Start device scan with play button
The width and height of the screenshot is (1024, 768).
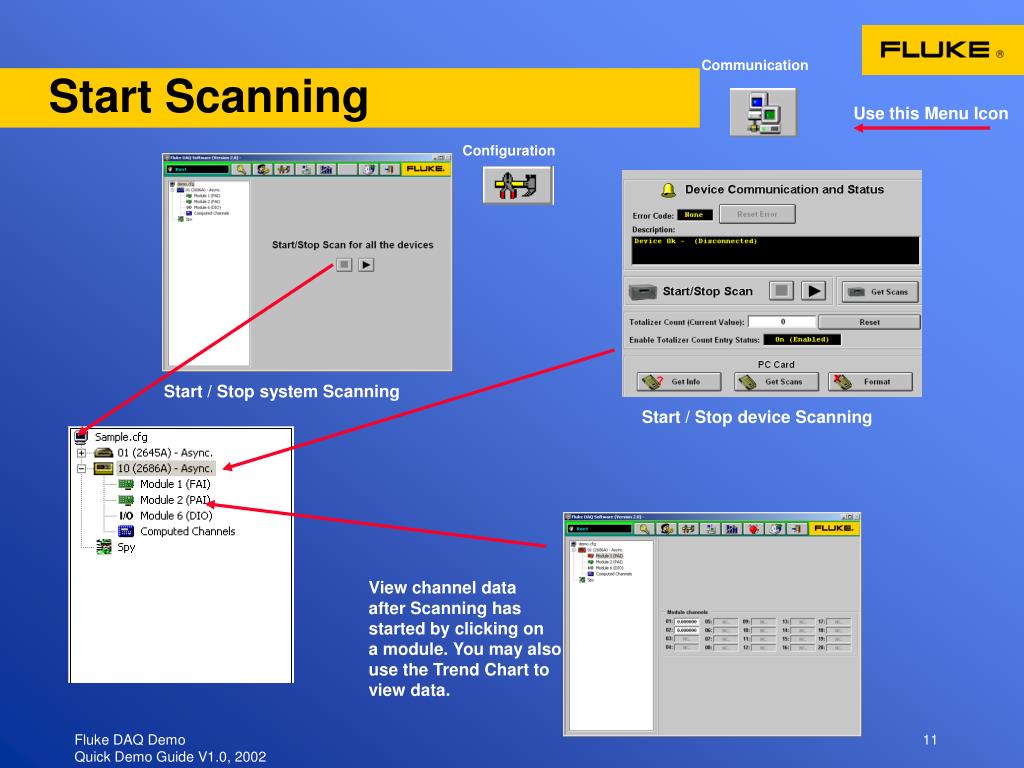pyautogui.click(x=813, y=291)
